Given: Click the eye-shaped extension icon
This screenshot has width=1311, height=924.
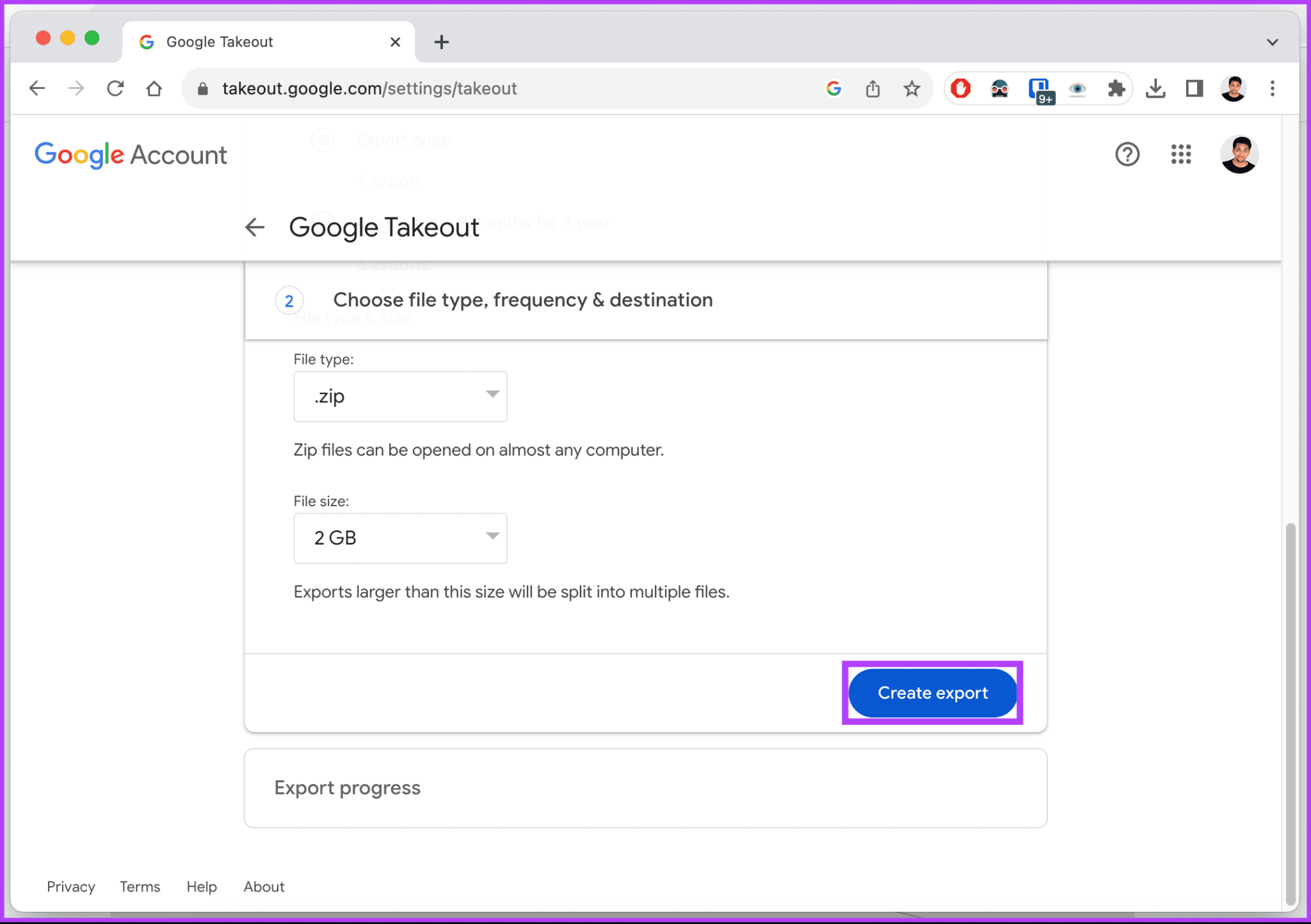Looking at the screenshot, I should pyautogui.click(x=1078, y=88).
